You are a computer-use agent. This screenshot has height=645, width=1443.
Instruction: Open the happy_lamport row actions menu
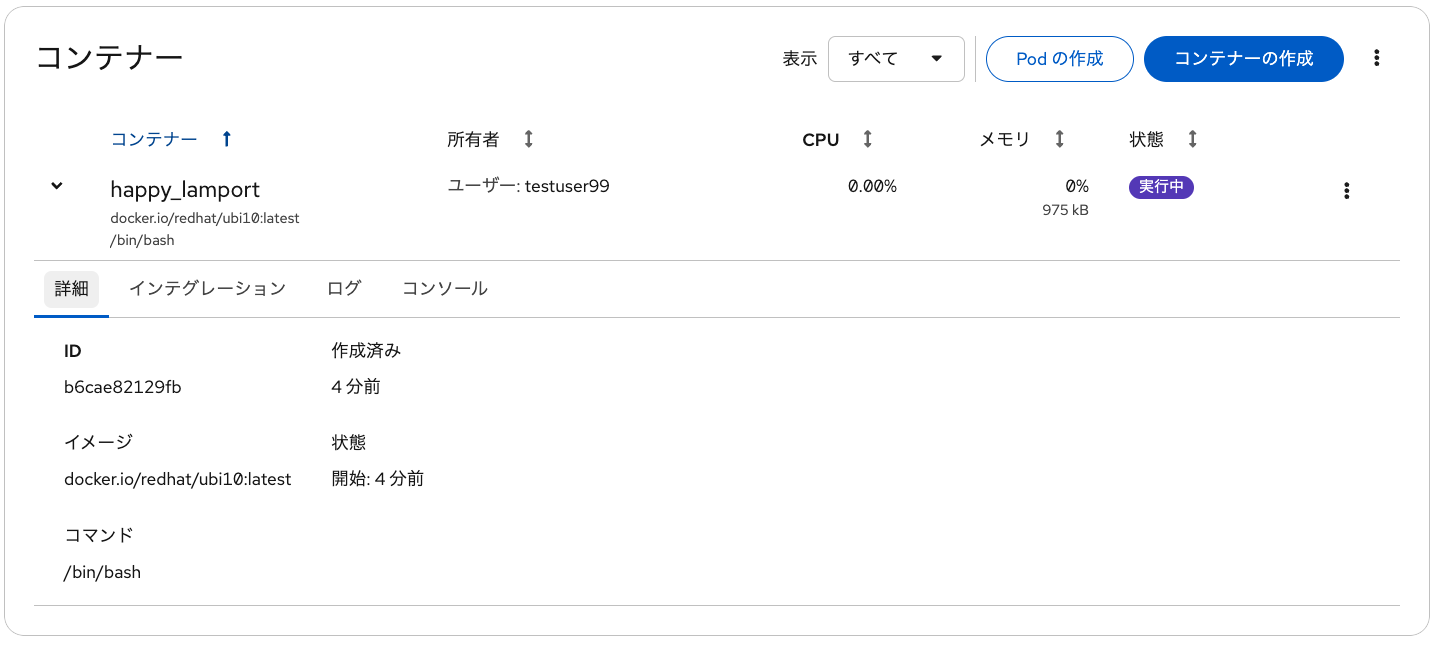point(1346,189)
